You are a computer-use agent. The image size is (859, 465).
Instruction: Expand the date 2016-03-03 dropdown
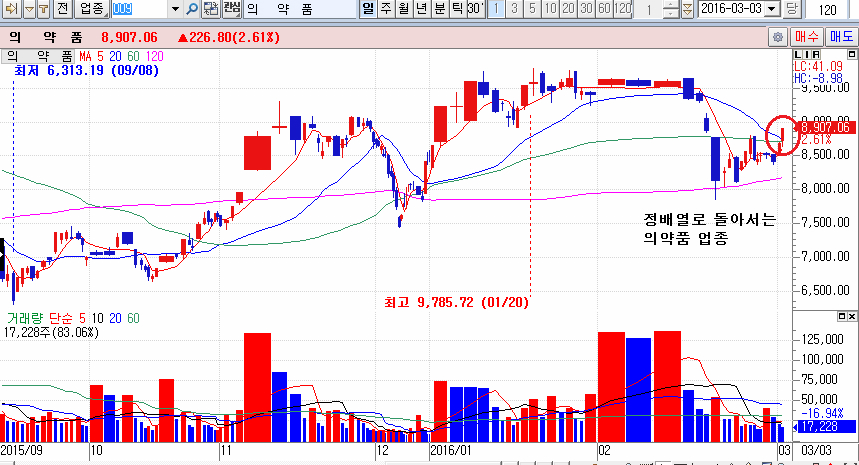click(x=771, y=9)
